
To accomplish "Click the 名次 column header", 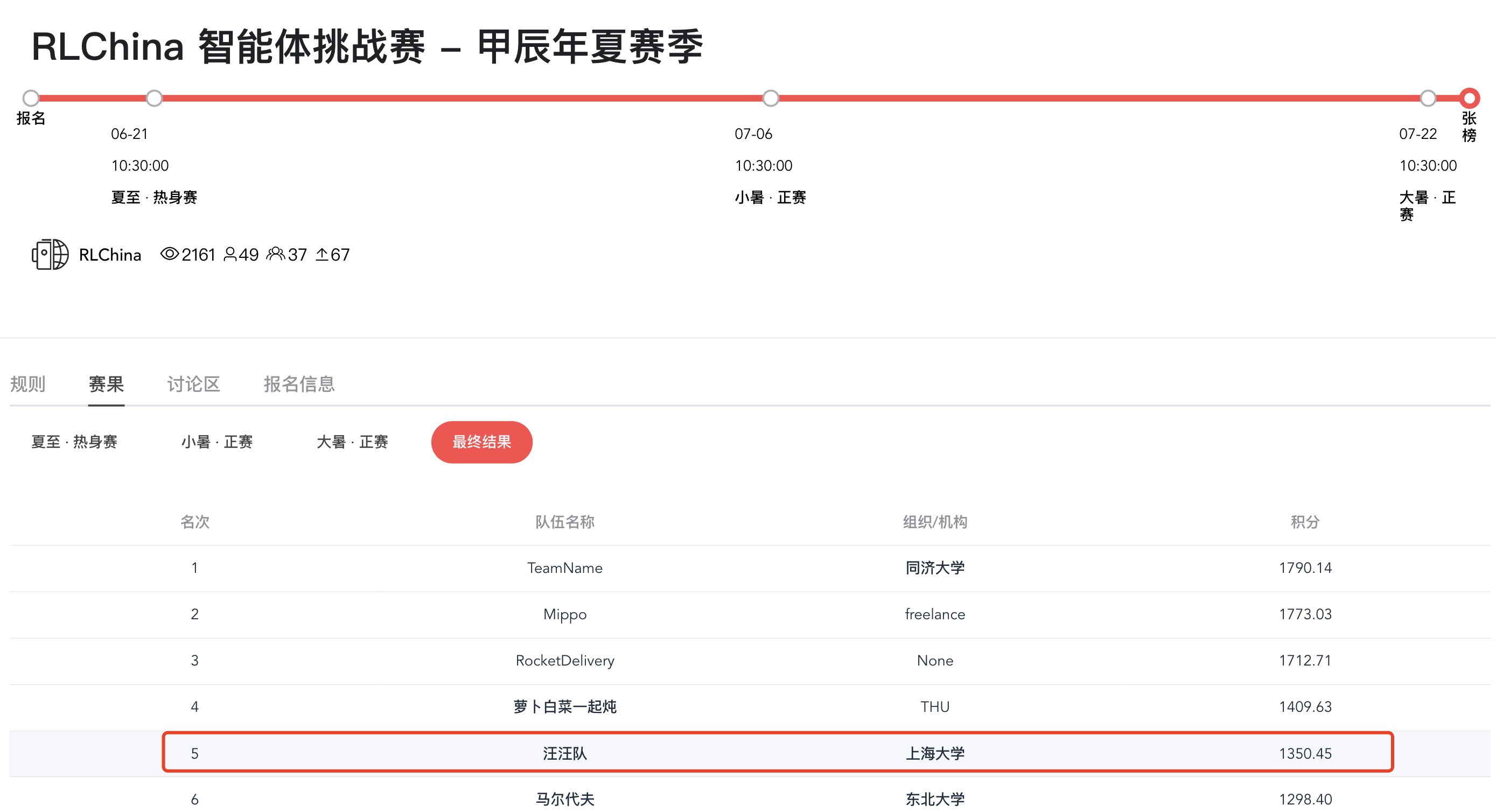I will pyautogui.click(x=194, y=522).
